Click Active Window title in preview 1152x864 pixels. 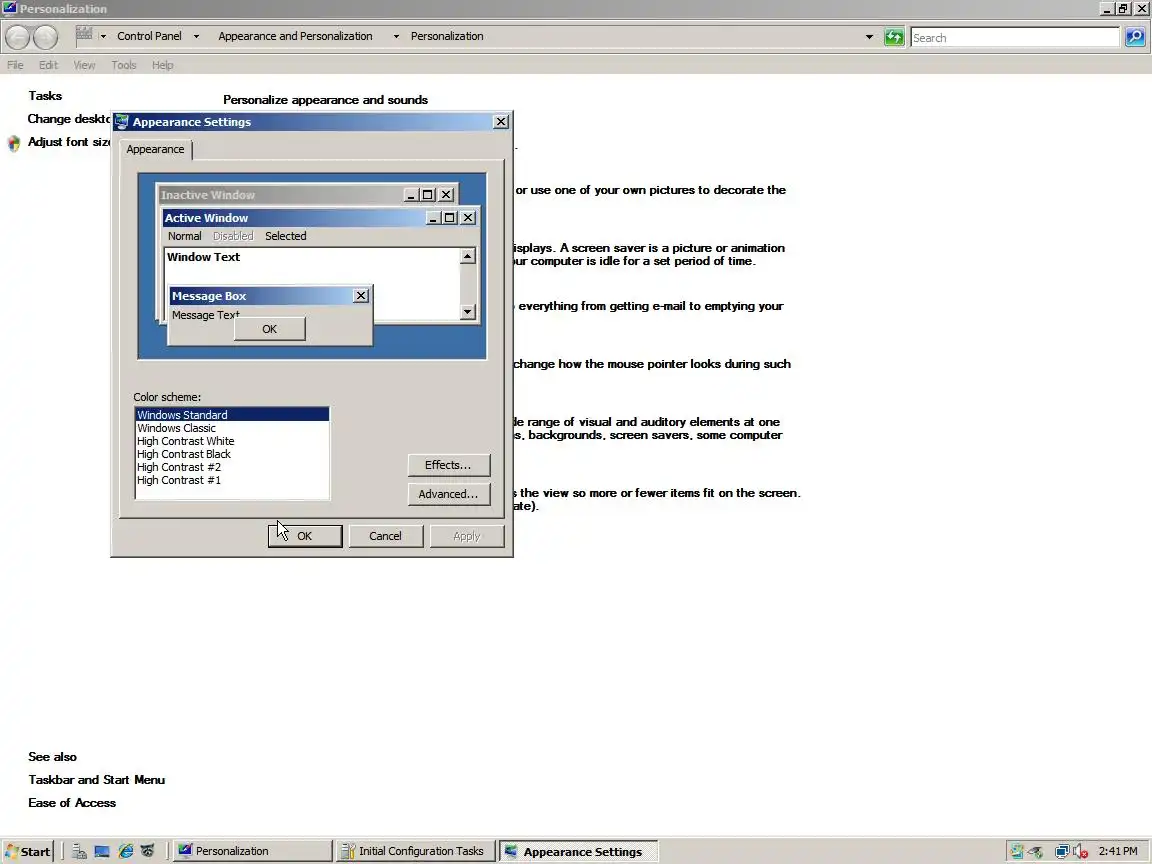pyautogui.click(x=206, y=218)
